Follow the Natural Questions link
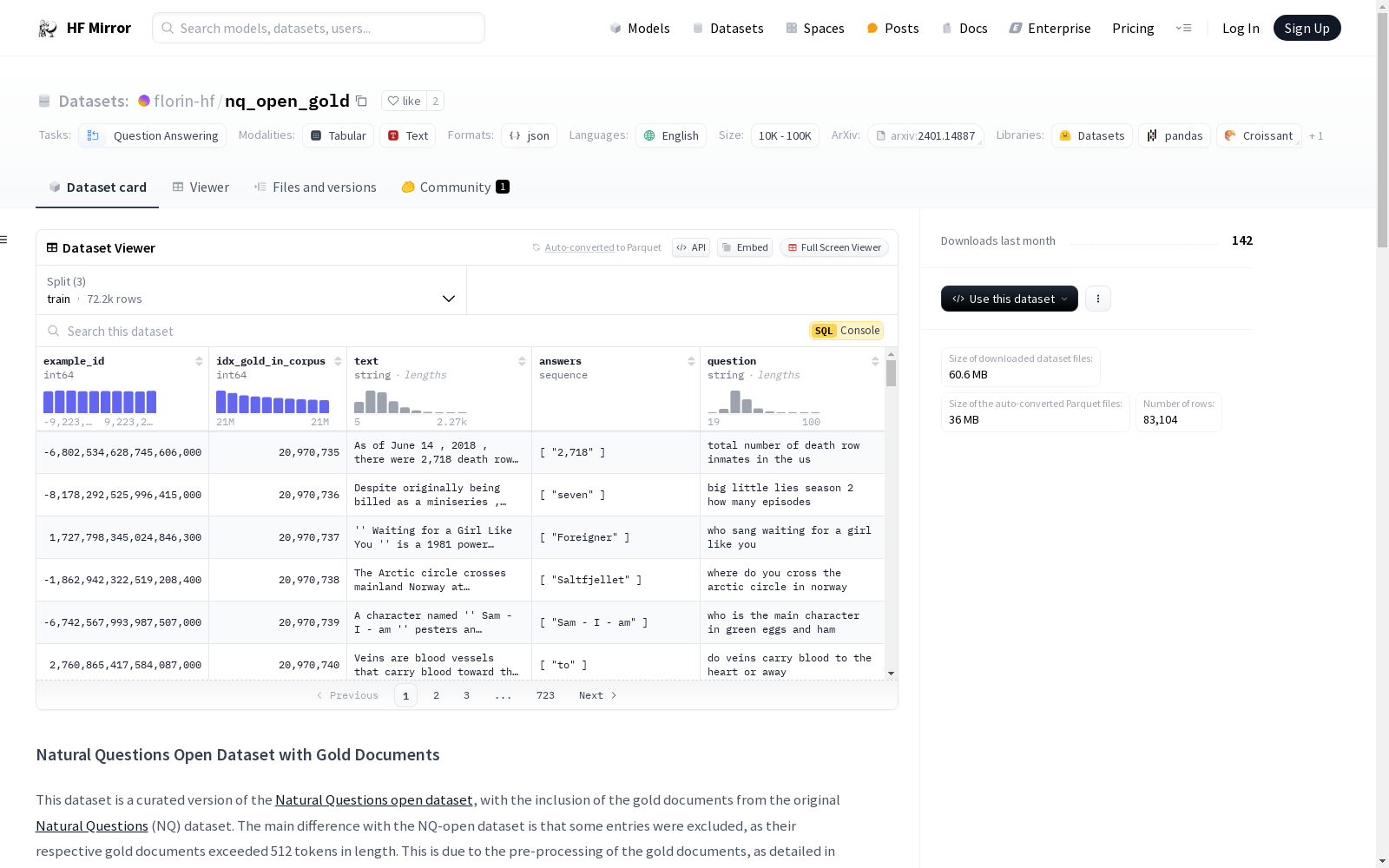Viewport: 1389px width, 868px height. (92, 826)
